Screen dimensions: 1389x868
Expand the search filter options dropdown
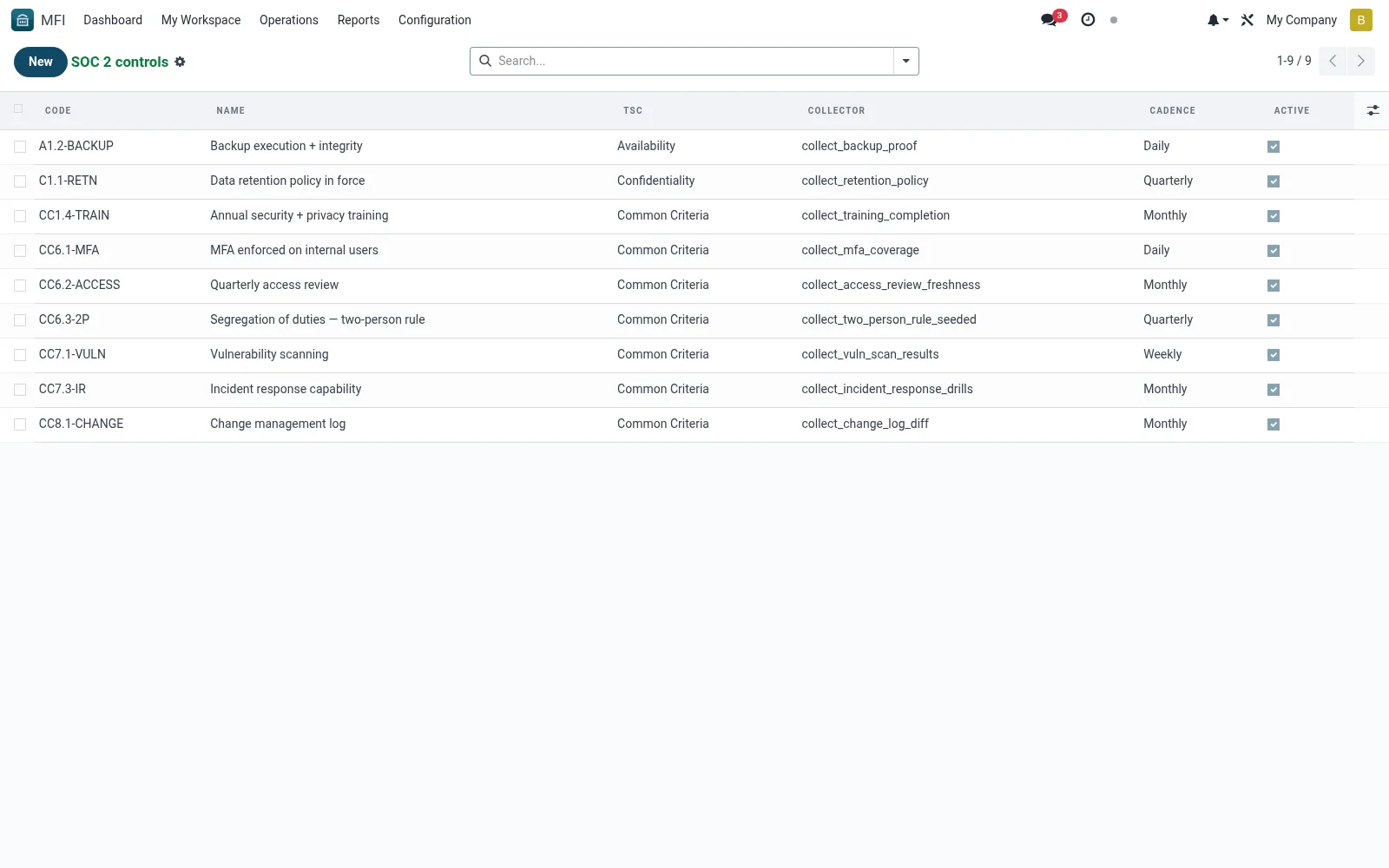pos(905,61)
